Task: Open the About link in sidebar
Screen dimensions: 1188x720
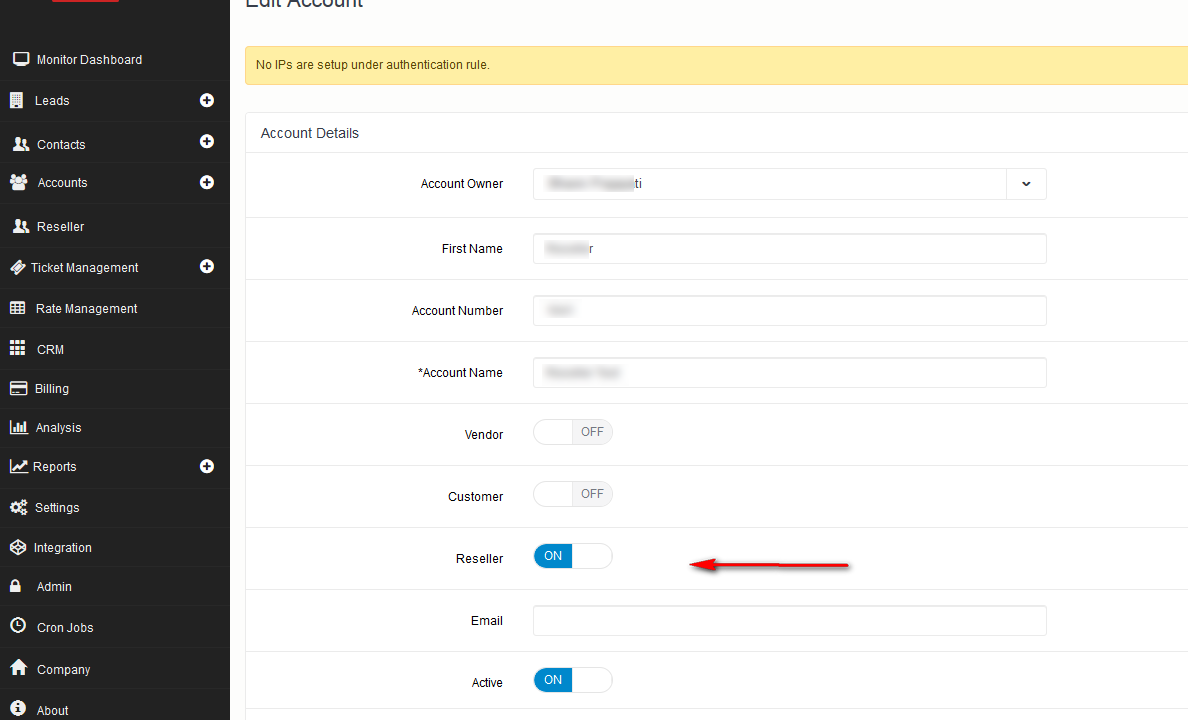Action: (x=52, y=710)
